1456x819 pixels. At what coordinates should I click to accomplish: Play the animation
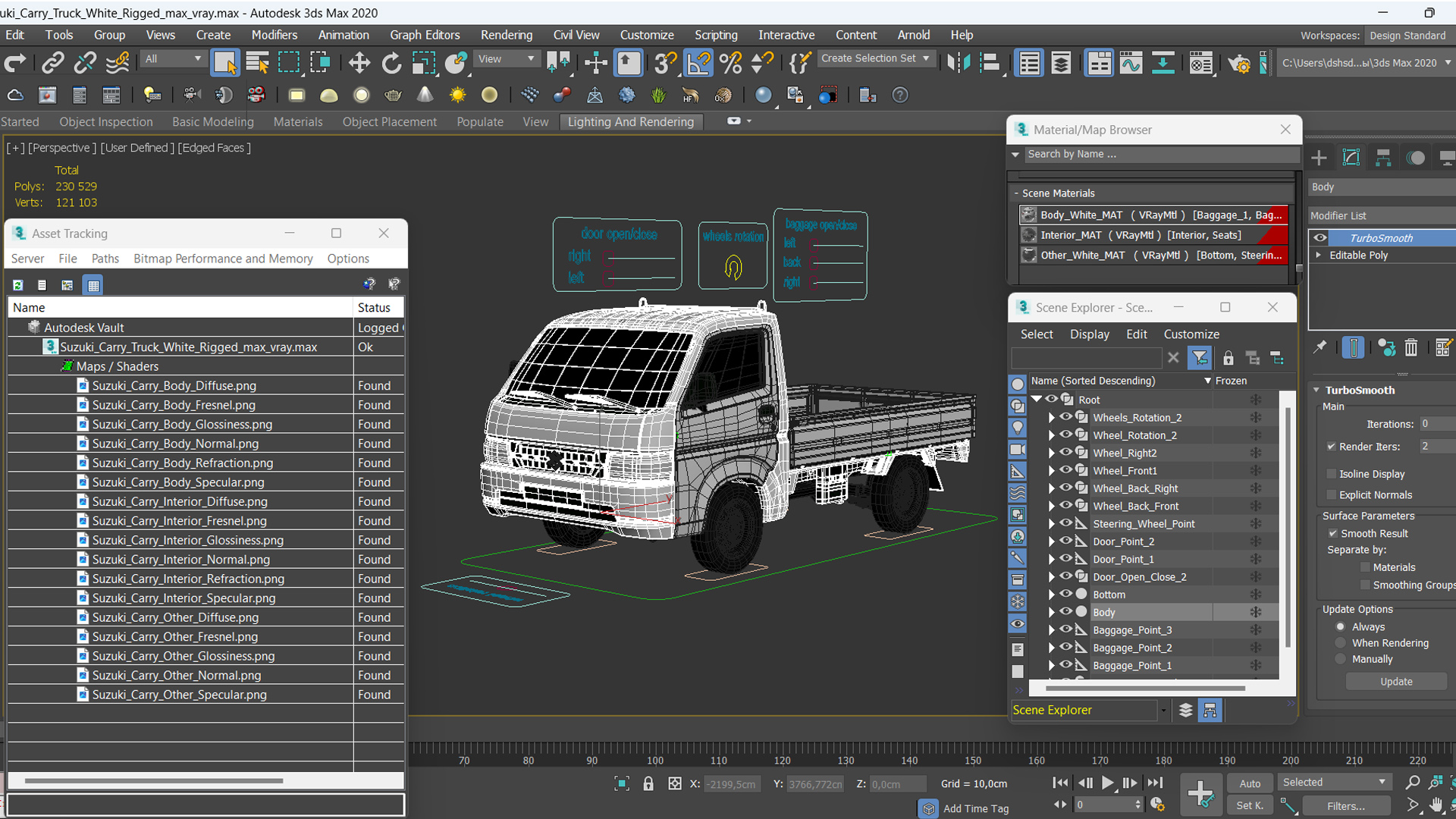[x=1107, y=783]
